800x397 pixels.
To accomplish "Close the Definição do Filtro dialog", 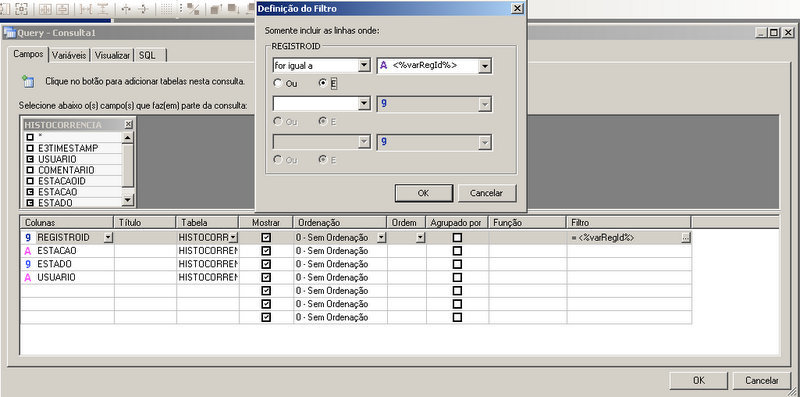I will click(517, 9).
